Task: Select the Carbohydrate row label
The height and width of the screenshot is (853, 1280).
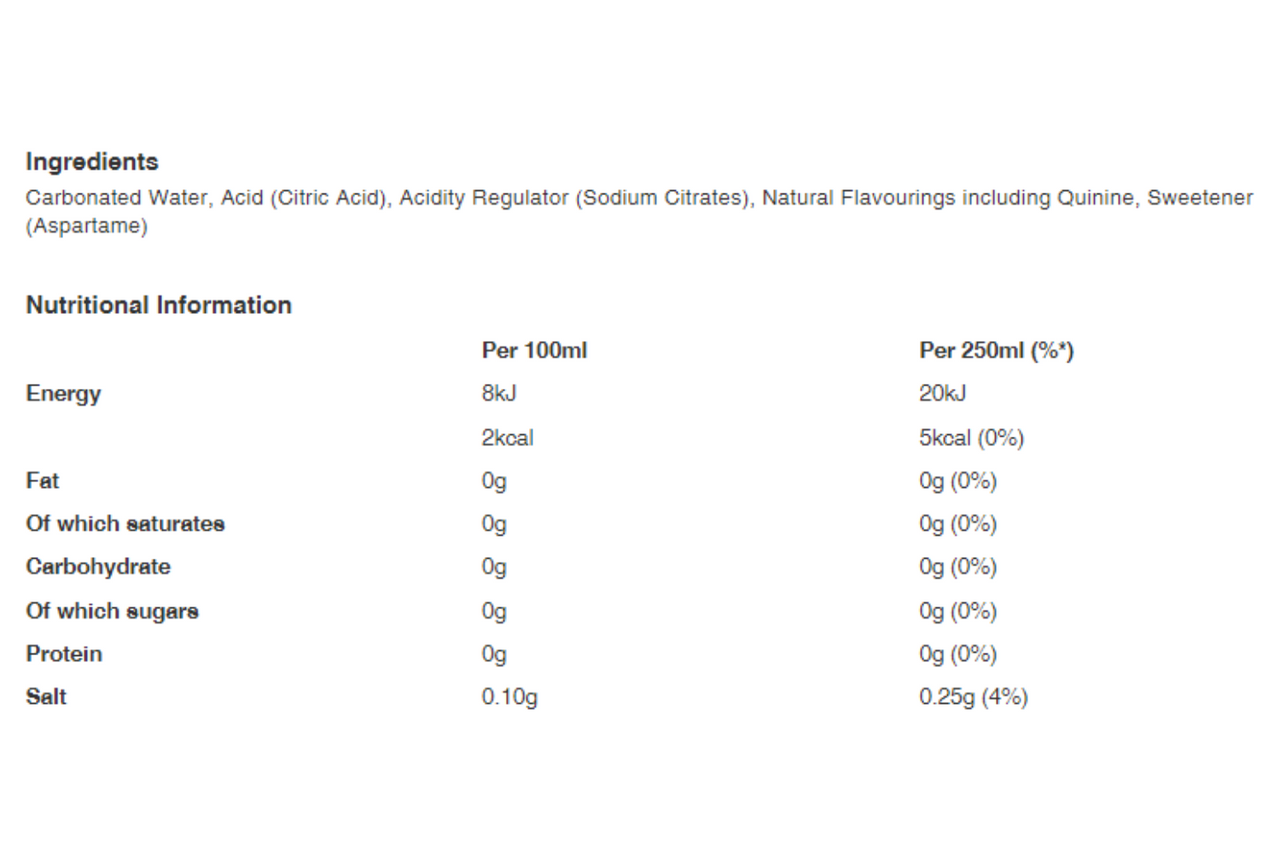Action: coord(98,567)
